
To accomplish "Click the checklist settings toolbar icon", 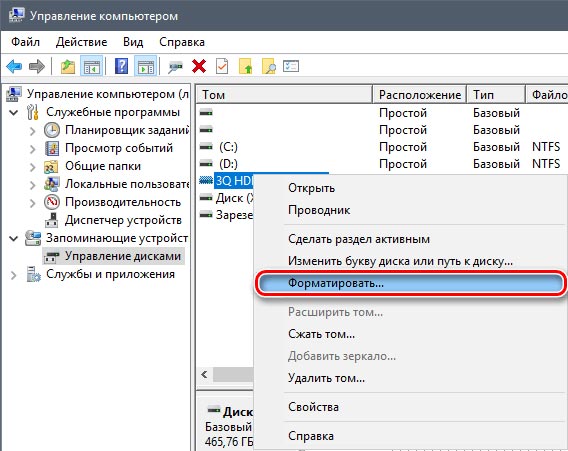I will click(x=291, y=66).
